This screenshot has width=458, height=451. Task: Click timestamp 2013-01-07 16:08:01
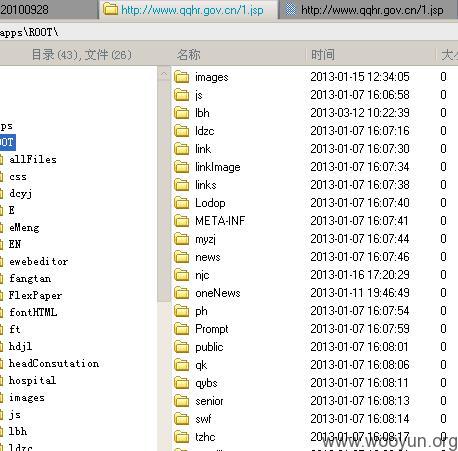[x=359, y=347]
